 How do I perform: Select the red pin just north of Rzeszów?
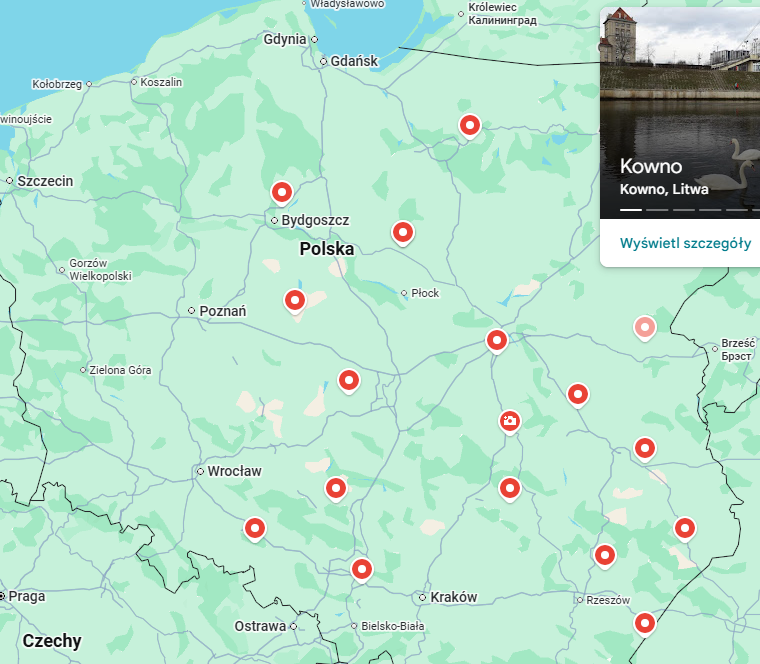(605, 556)
